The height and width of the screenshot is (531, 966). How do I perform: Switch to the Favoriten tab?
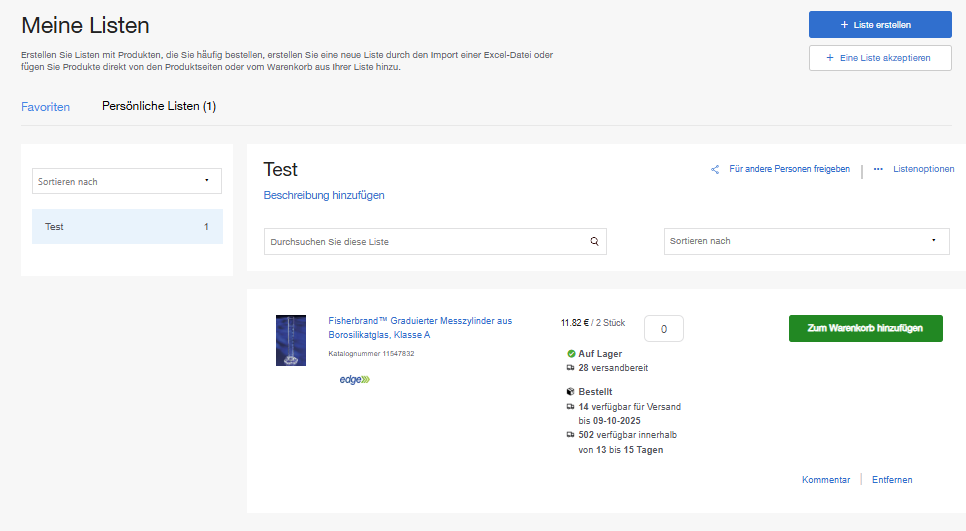pos(46,106)
